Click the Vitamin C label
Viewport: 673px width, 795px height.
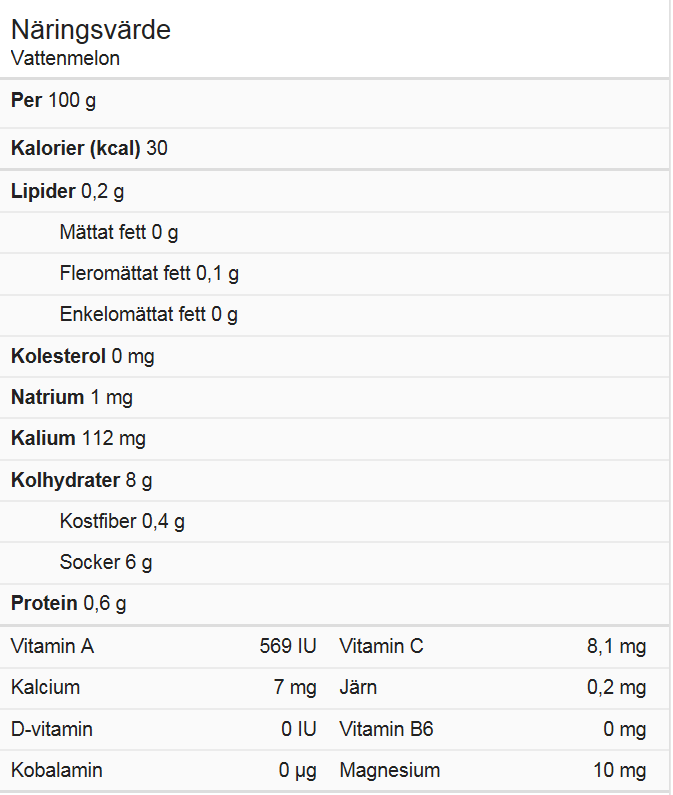[x=381, y=647]
